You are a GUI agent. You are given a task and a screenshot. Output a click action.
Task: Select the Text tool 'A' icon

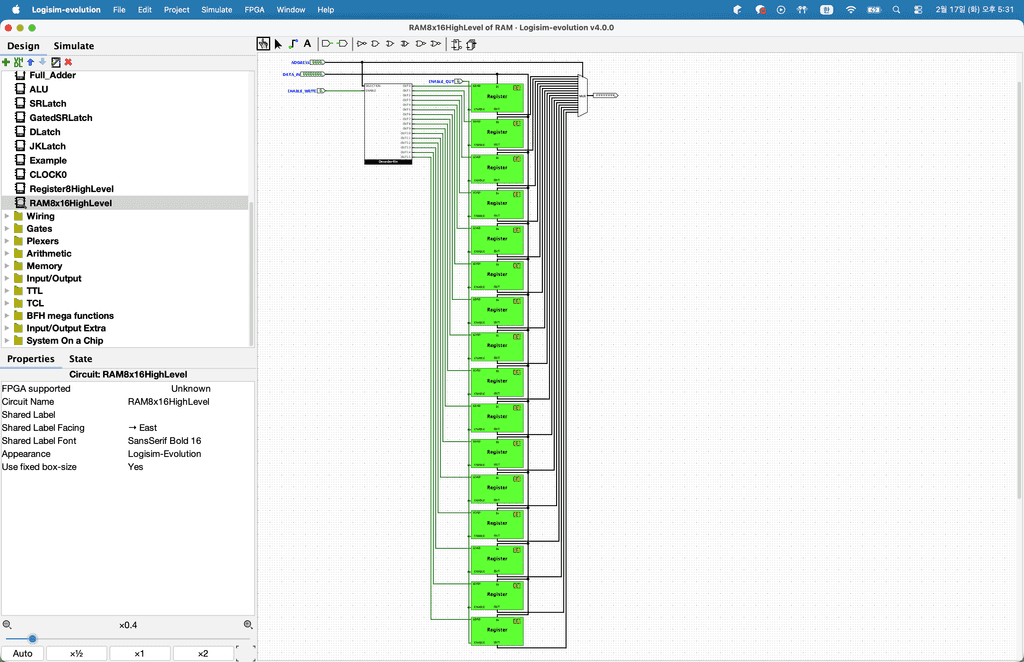(x=307, y=44)
